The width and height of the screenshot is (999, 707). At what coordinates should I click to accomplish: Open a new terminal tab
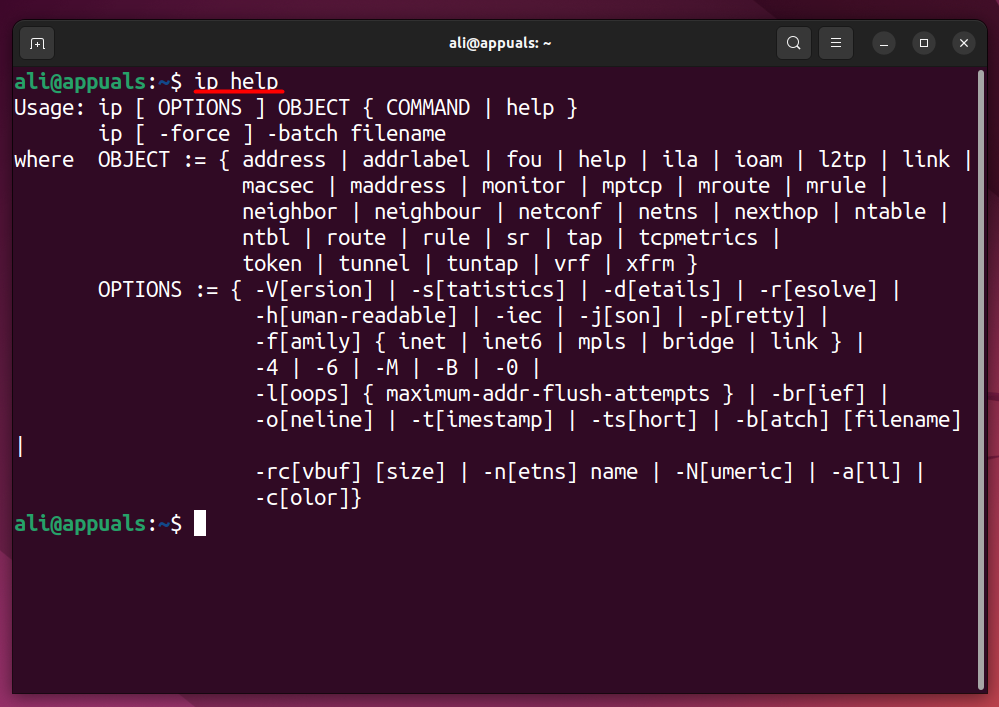[x=37, y=43]
